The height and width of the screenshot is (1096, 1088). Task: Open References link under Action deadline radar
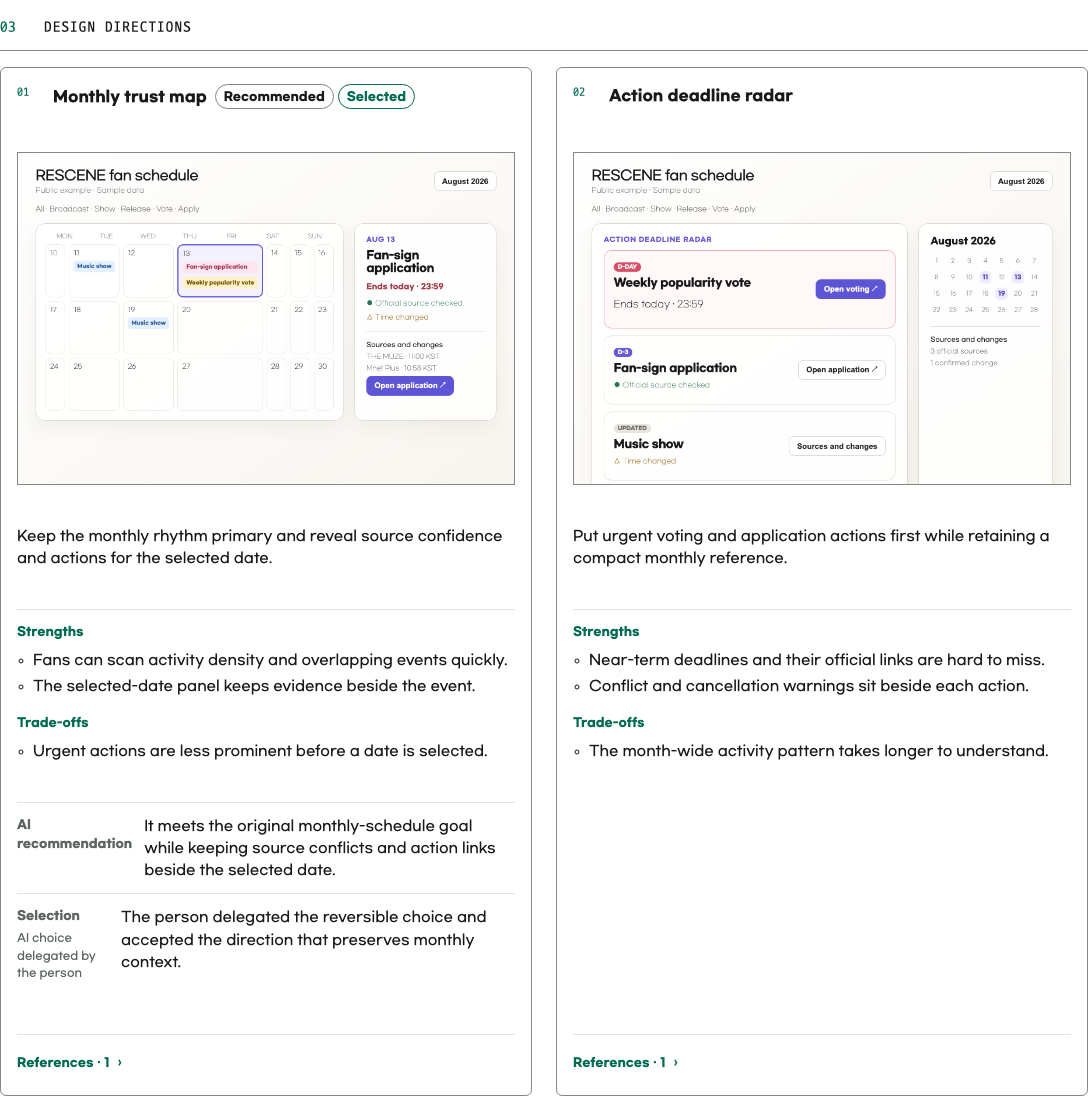click(x=625, y=1062)
